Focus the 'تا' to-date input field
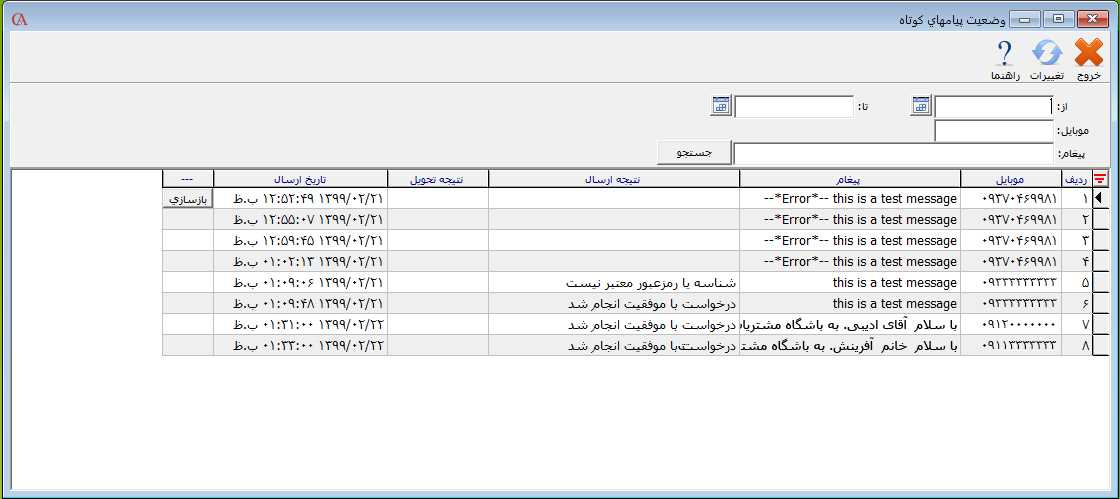 point(794,106)
